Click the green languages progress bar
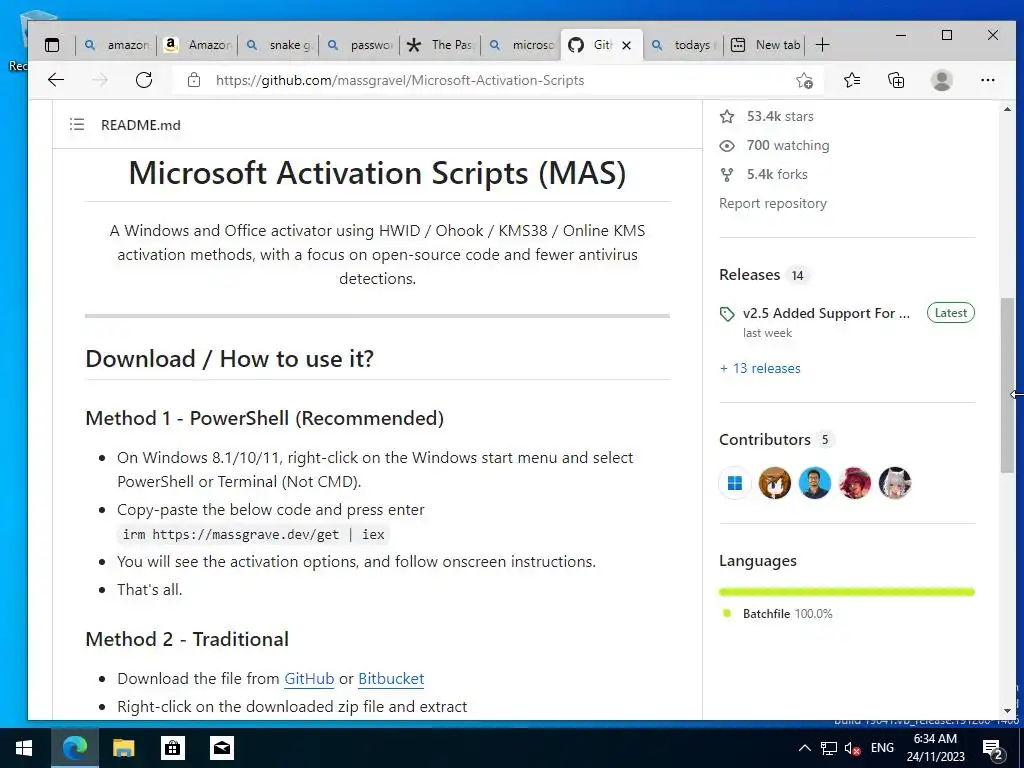 tap(846, 592)
